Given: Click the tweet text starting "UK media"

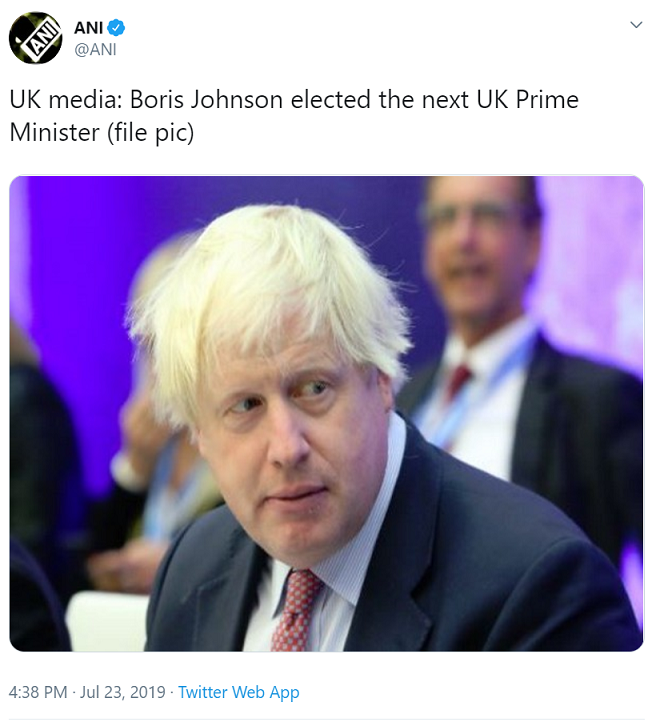Looking at the screenshot, I should point(294,116).
